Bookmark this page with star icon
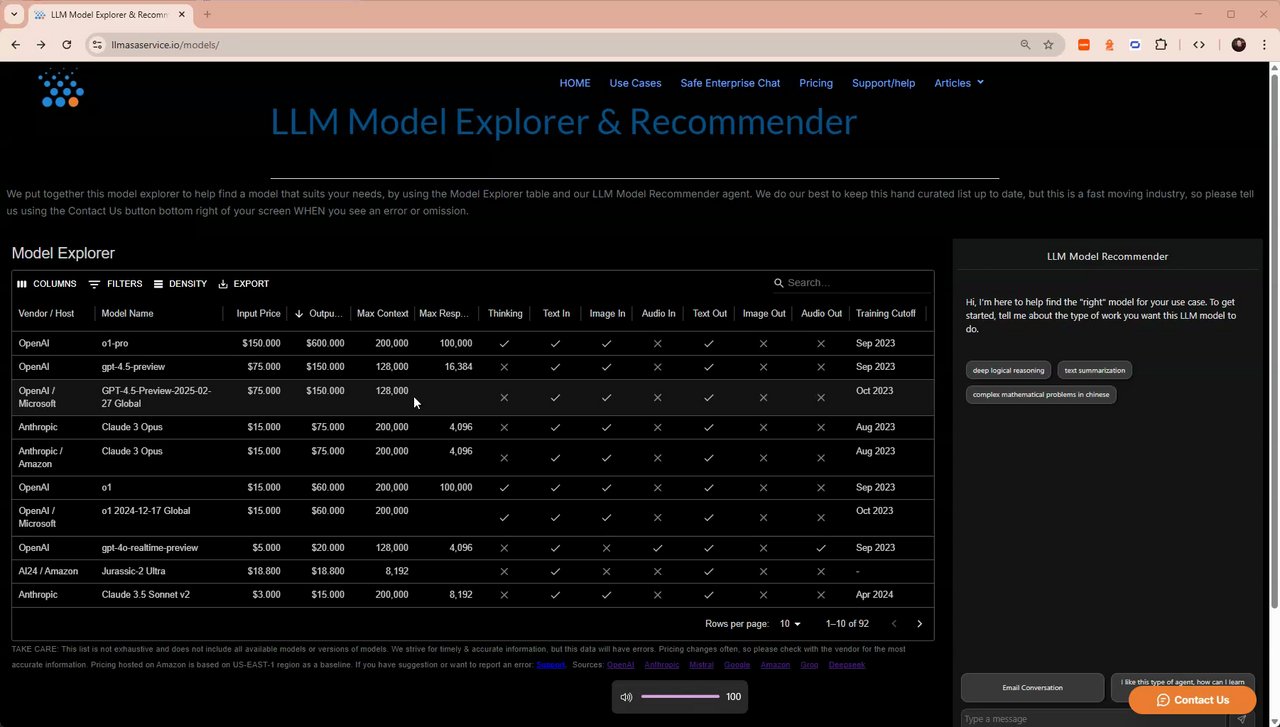 coord(1048,45)
